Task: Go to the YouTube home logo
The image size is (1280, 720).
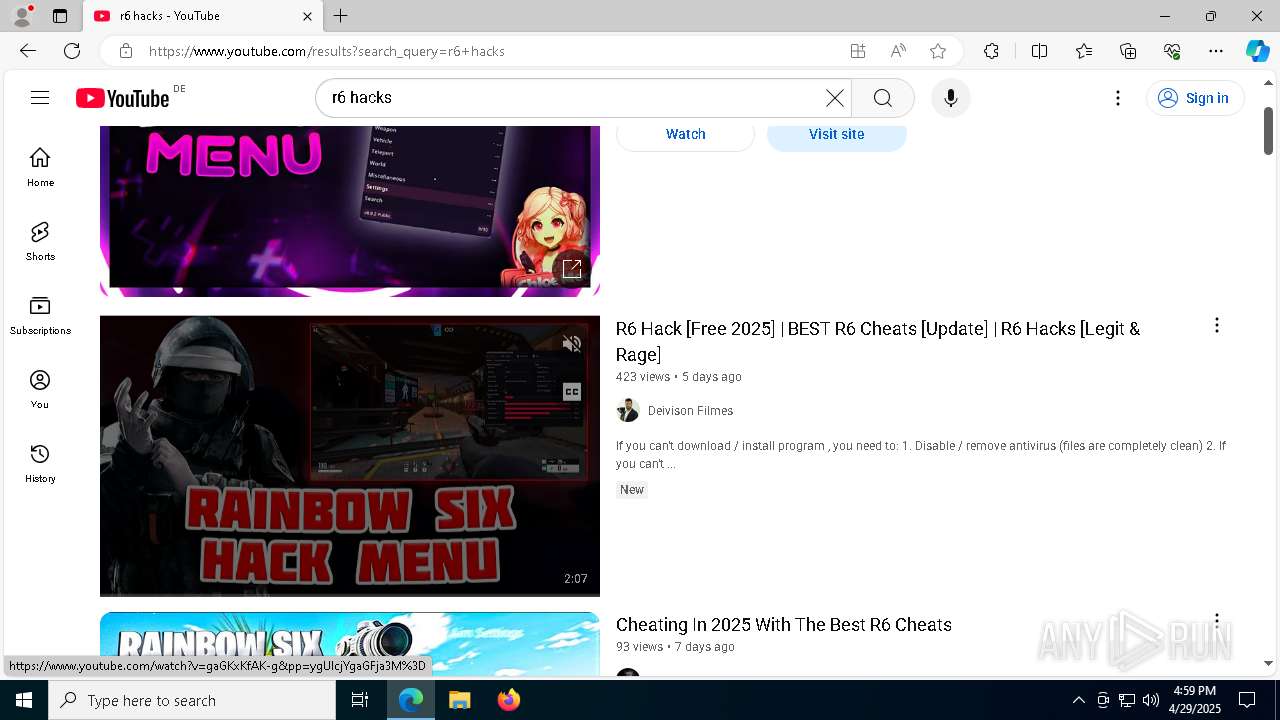Action: pos(122,98)
